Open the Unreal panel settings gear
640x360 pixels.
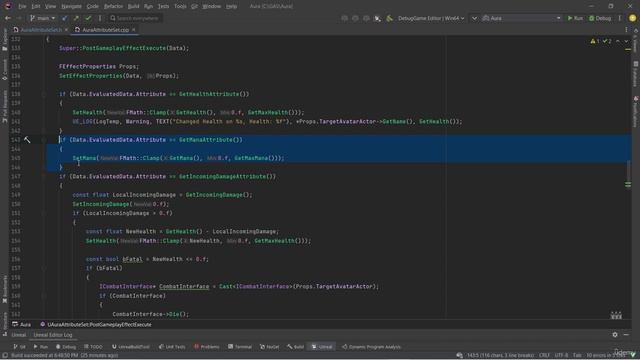pos(615,335)
